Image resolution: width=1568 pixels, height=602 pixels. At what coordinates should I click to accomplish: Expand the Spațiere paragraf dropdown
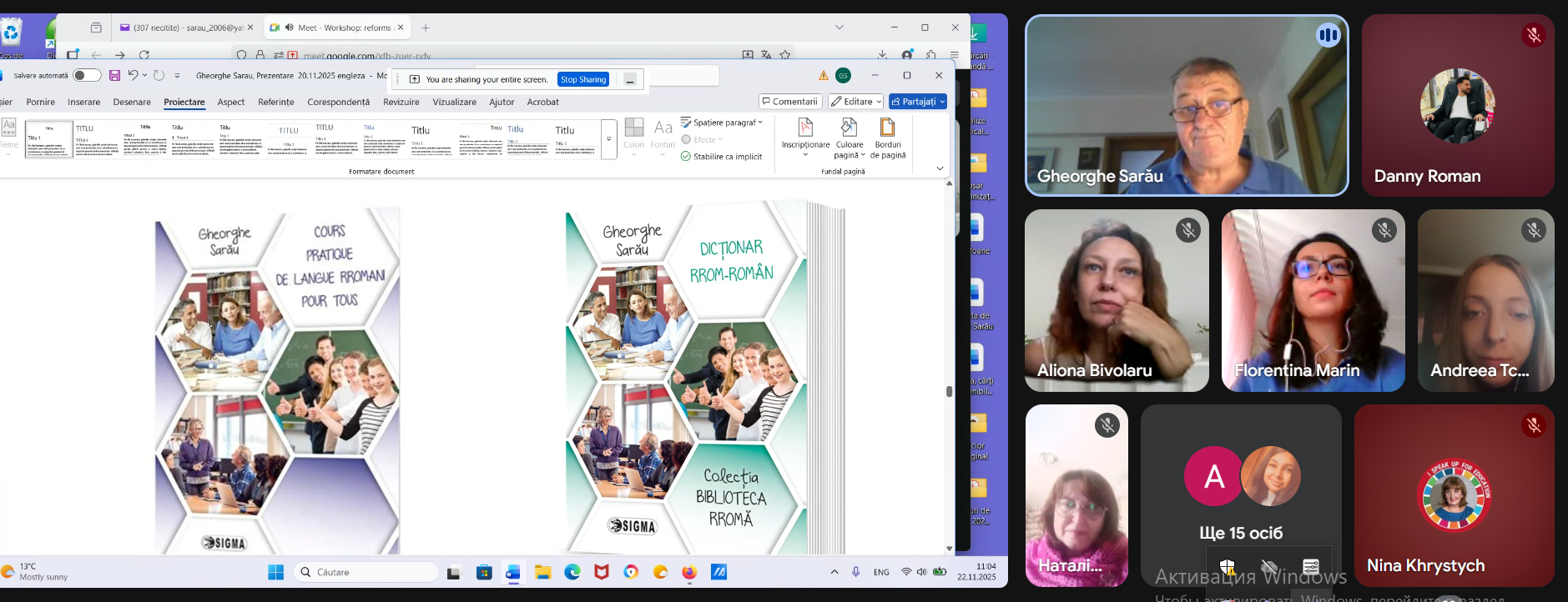pyautogui.click(x=723, y=123)
